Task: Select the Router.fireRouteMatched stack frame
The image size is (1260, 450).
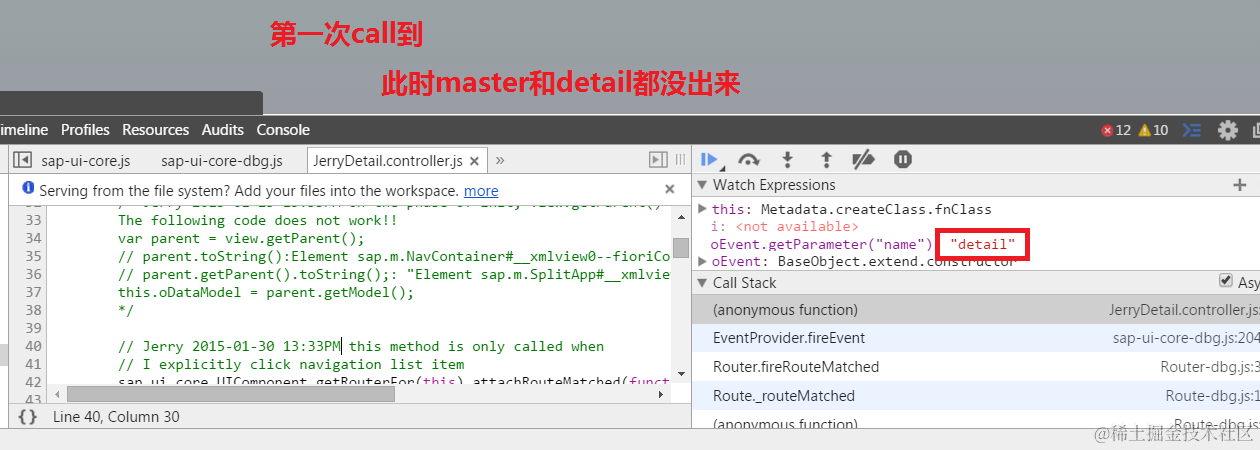Action: pos(976,367)
